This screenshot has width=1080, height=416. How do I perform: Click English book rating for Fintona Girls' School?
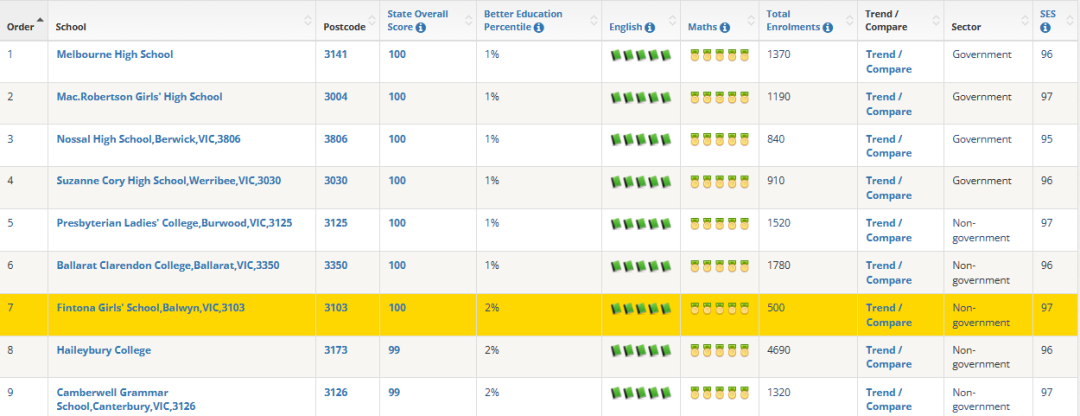click(x=641, y=309)
